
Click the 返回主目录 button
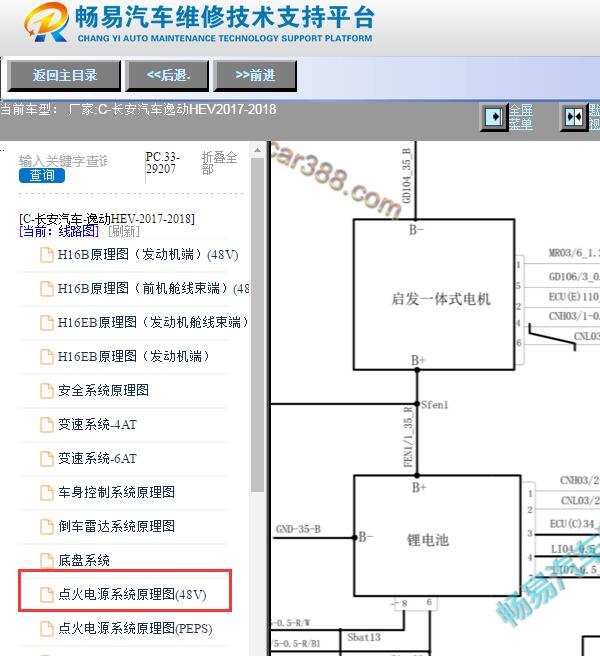tap(64, 76)
